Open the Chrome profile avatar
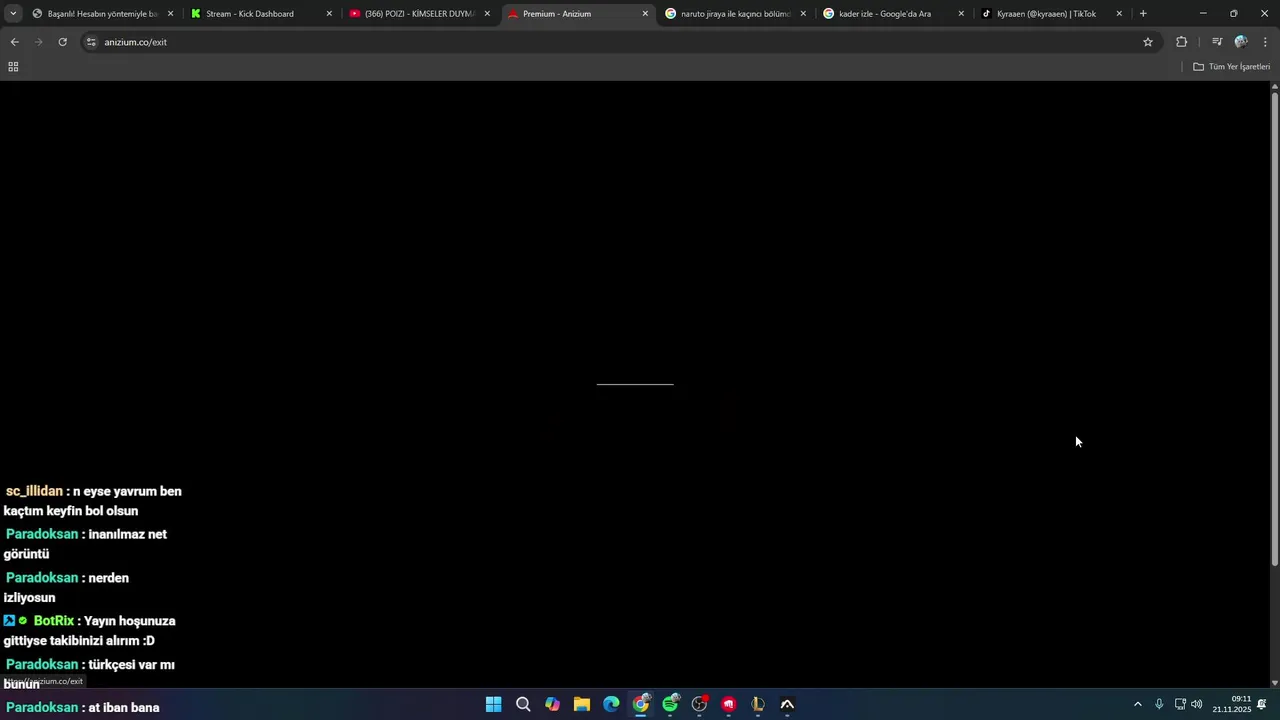Image resolution: width=1280 pixels, height=720 pixels. coord(1241,42)
